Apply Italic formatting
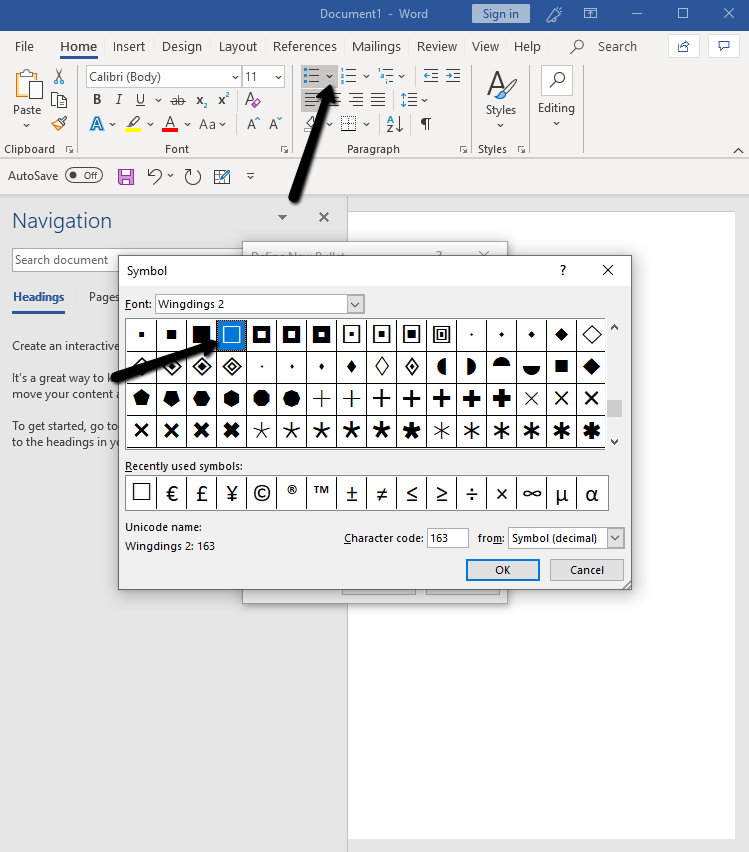Viewport: 749px width, 852px height. tap(118, 99)
